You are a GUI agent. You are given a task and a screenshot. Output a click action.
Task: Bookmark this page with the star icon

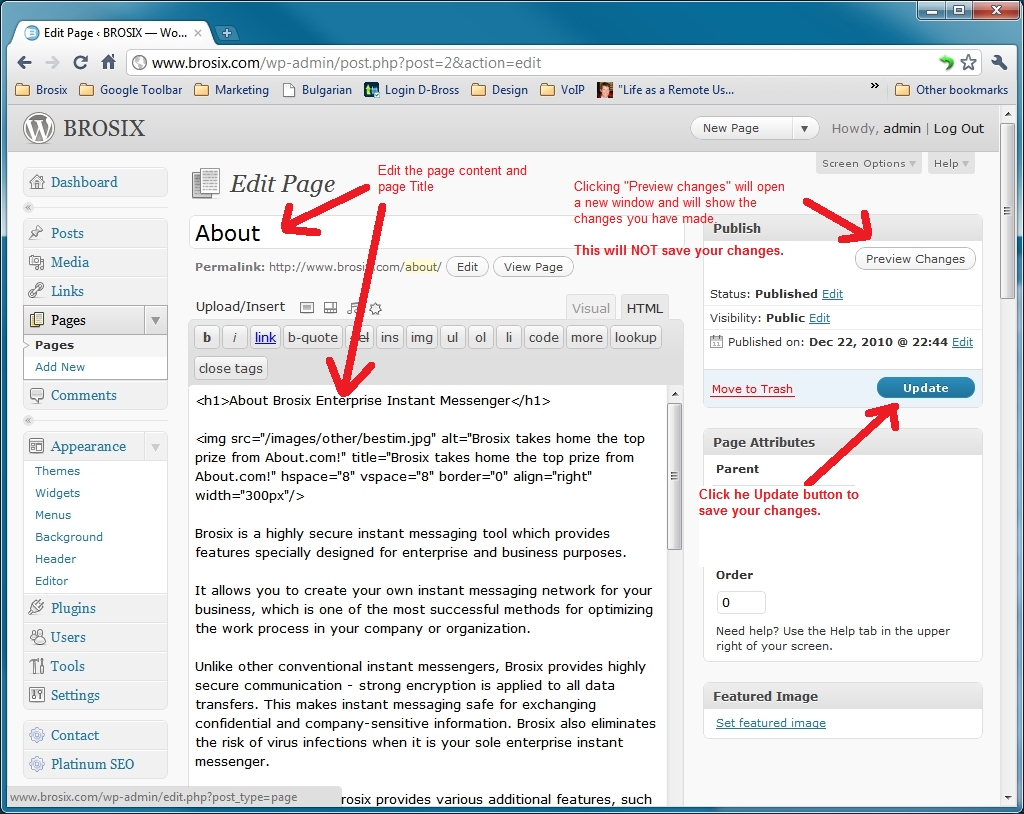point(968,63)
